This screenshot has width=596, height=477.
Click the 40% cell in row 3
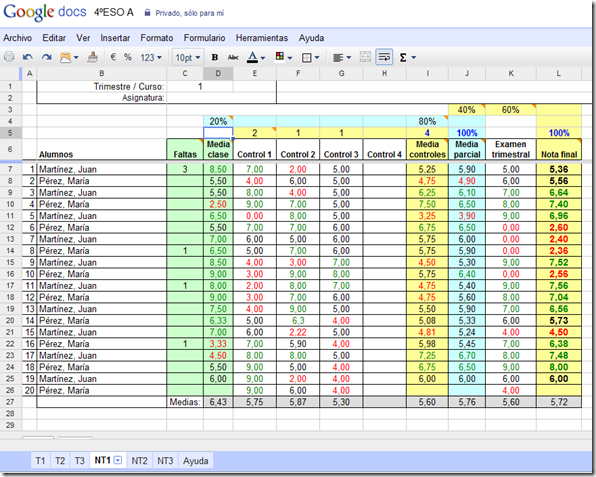[x=467, y=110]
